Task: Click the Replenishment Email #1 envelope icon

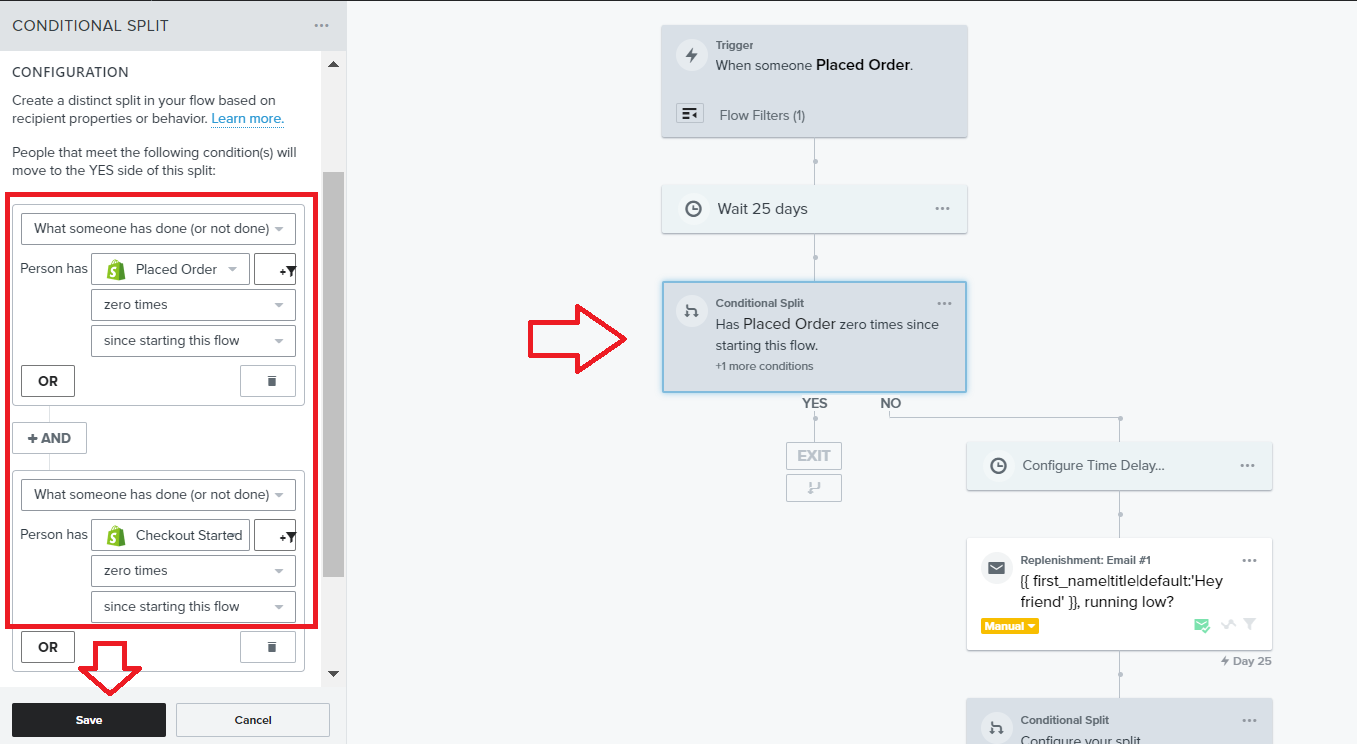Action: coord(996,568)
